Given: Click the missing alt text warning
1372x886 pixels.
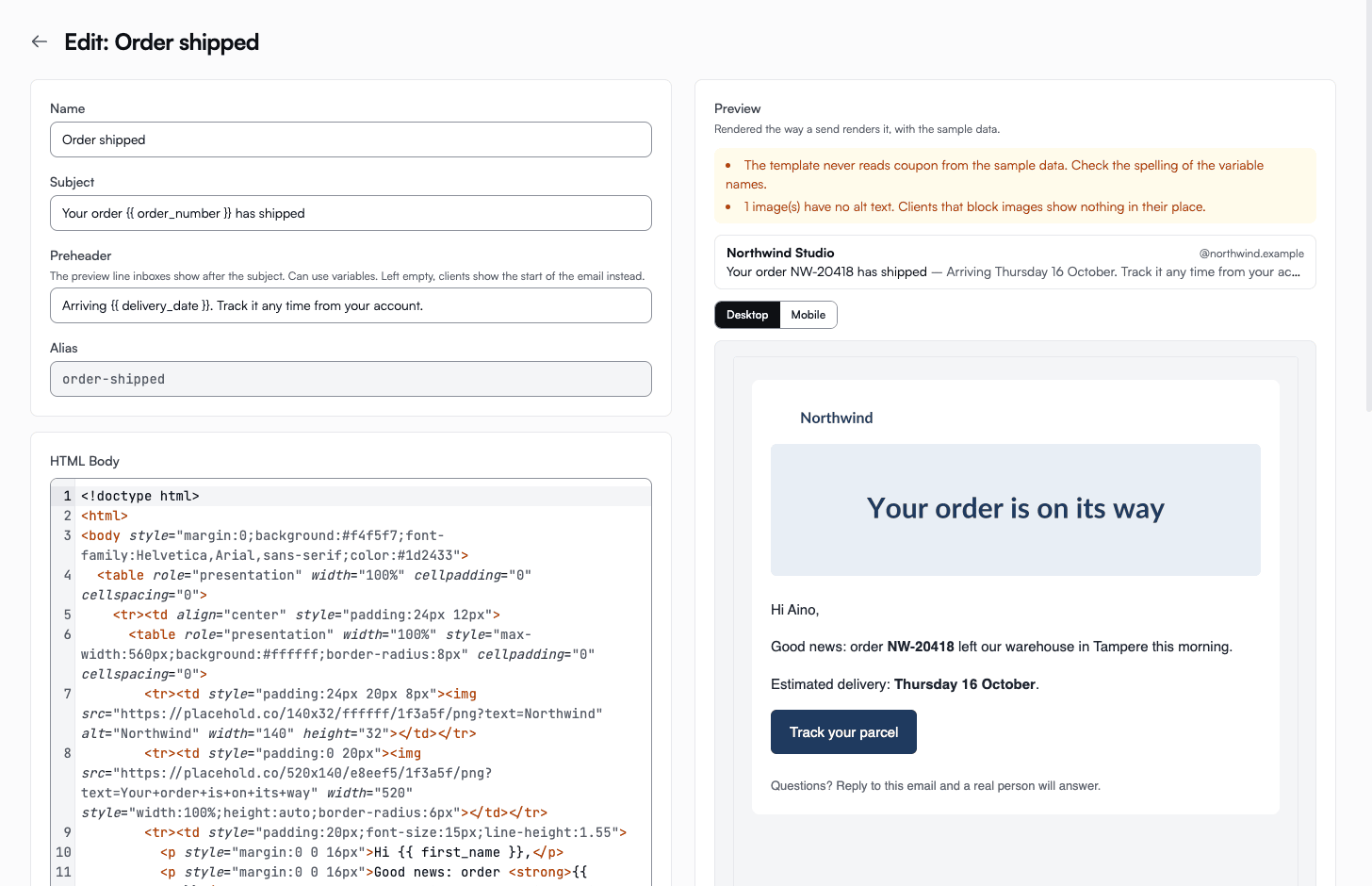Looking at the screenshot, I should [x=974, y=206].
